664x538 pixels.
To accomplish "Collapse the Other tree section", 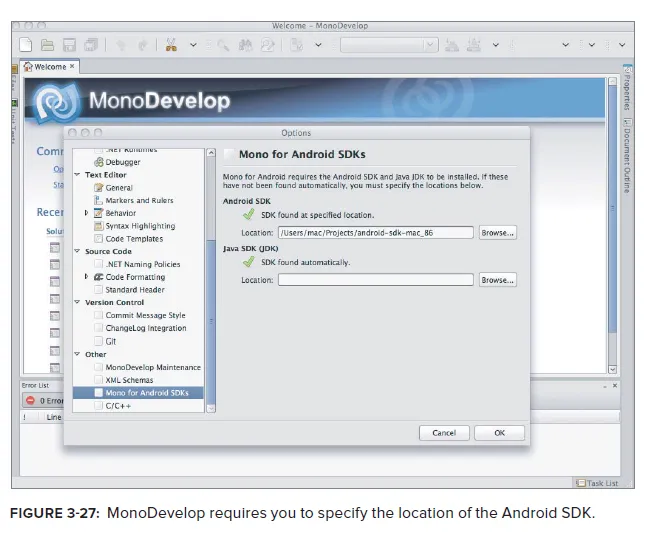I will click(x=77, y=354).
